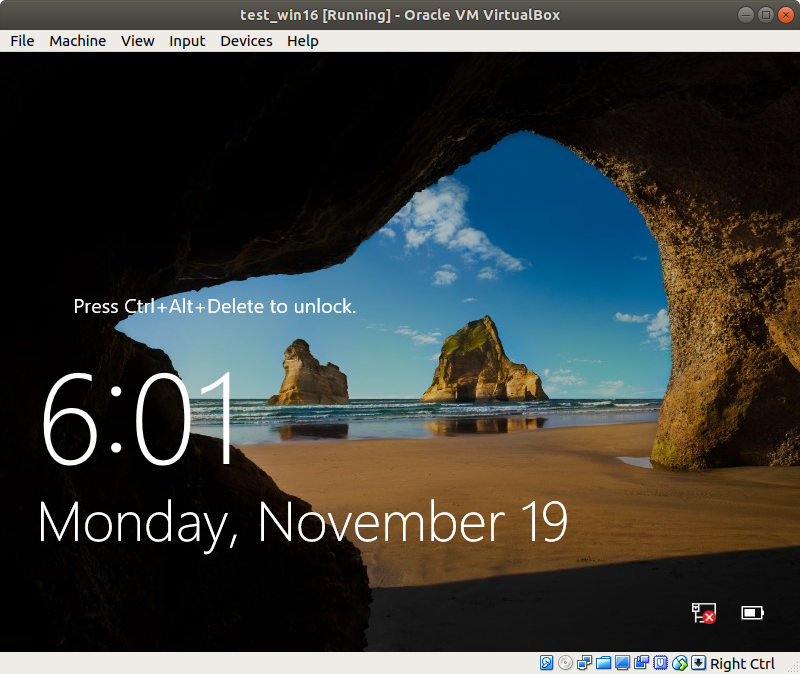Select the battery indicator on the lock screen
The height and width of the screenshot is (674, 800).
750,613
